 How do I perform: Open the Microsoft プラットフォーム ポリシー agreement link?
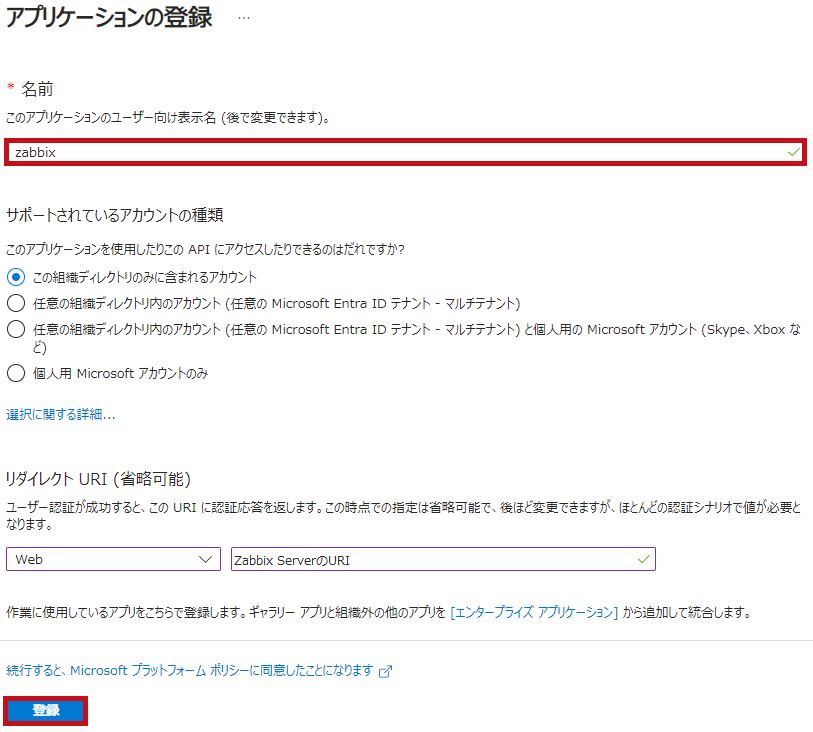189,671
